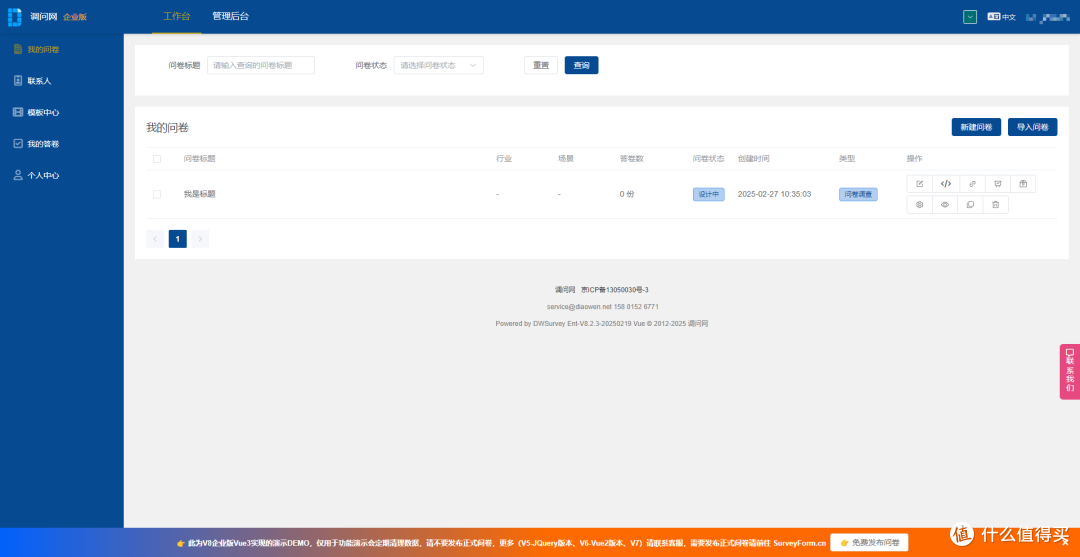This screenshot has height=557, width=1080.
Task: Click the 问卷状态 column header
Action: click(709, 159)
